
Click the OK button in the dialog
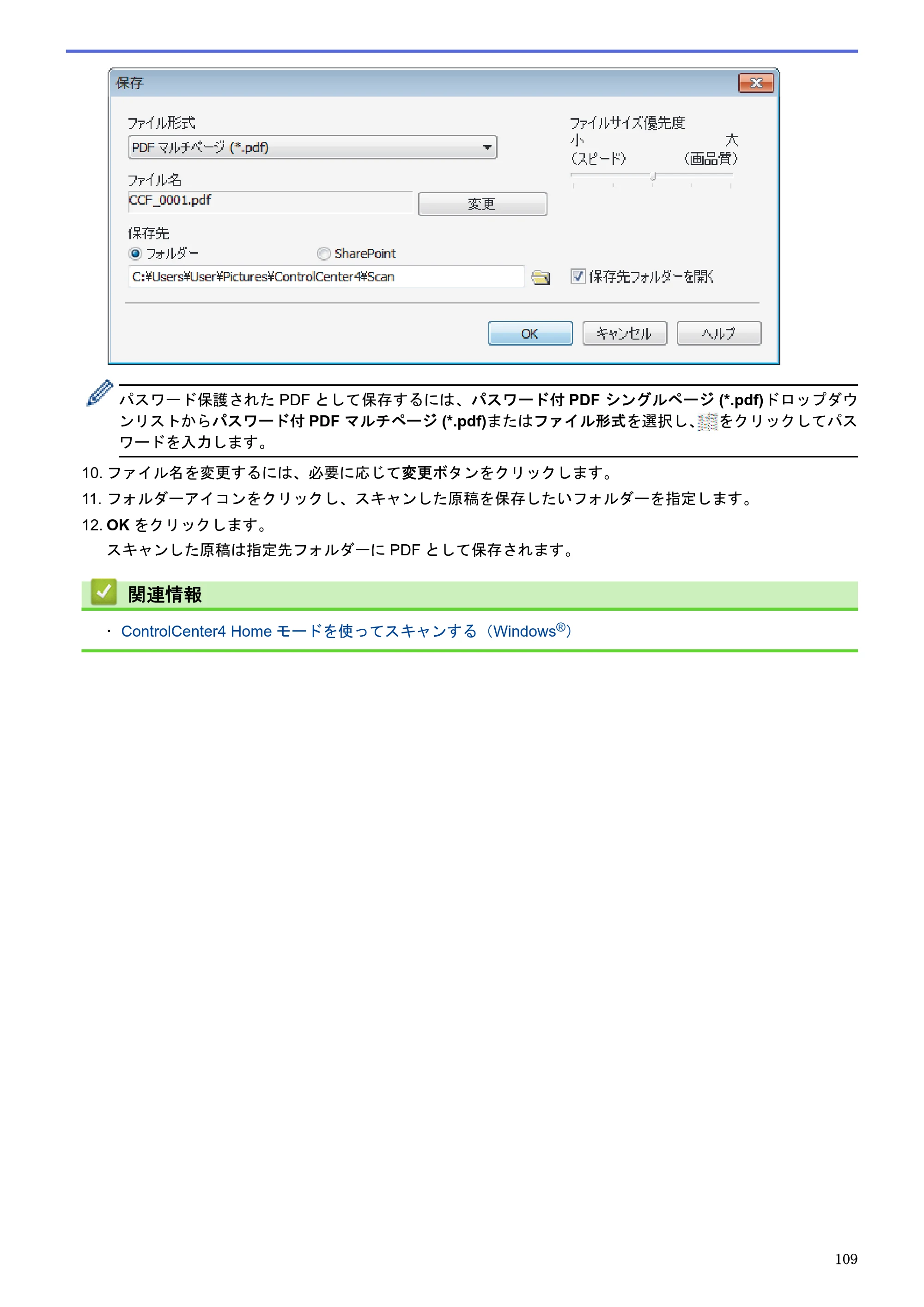pyautogui.click(x=530, y=334)
